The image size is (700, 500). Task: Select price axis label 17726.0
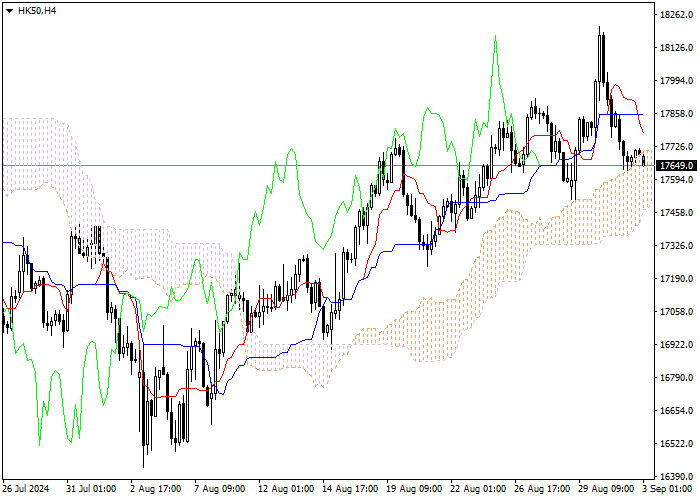(676, 147)
